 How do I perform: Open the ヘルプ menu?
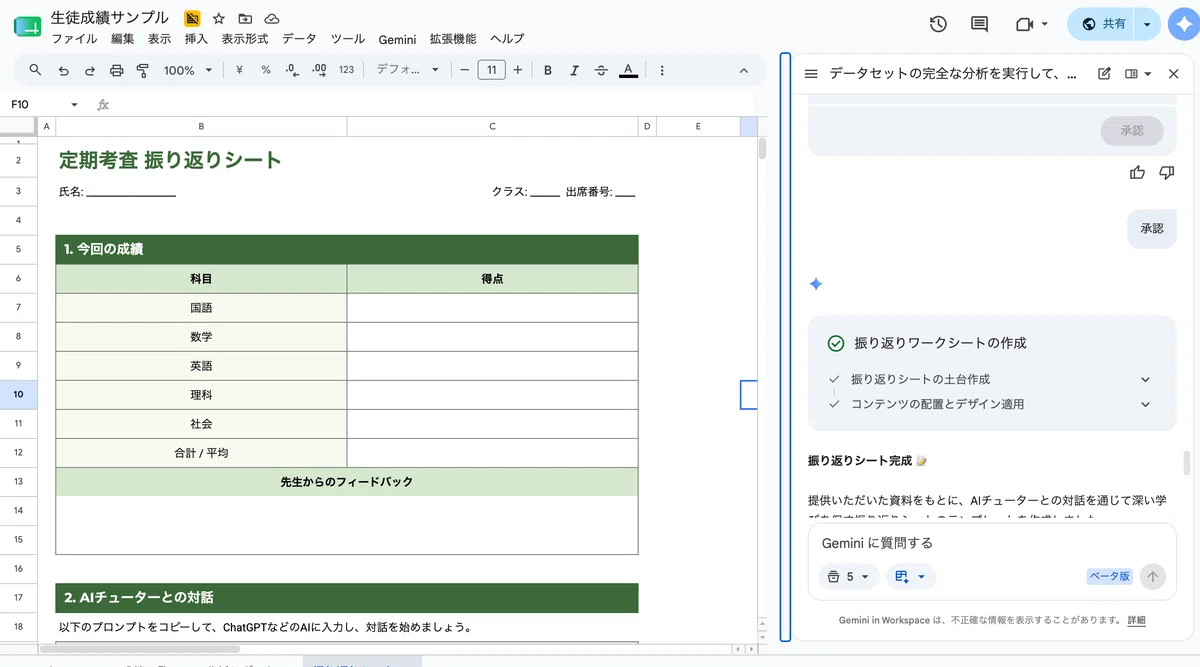click(507, 39)
